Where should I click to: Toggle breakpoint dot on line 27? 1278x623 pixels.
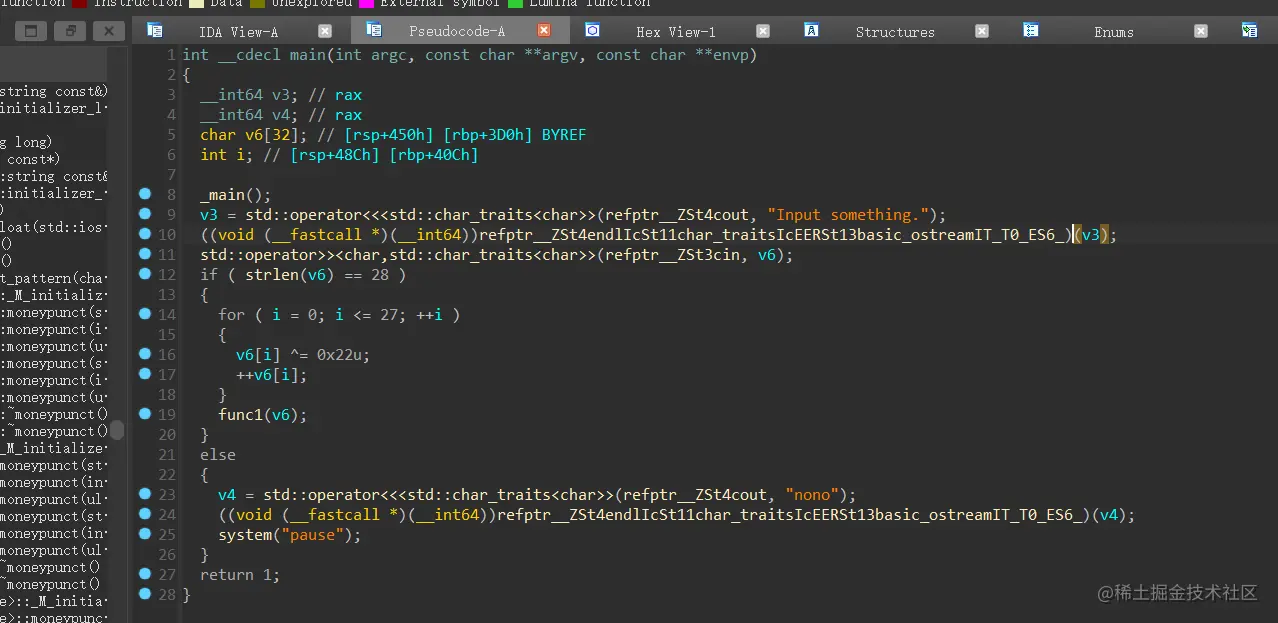(x=145, y=574)
